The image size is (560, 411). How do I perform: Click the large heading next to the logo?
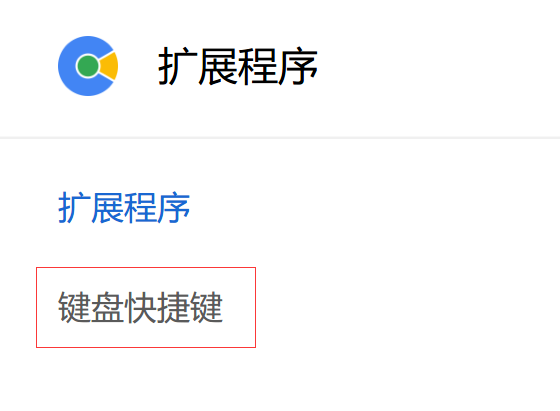238,66
